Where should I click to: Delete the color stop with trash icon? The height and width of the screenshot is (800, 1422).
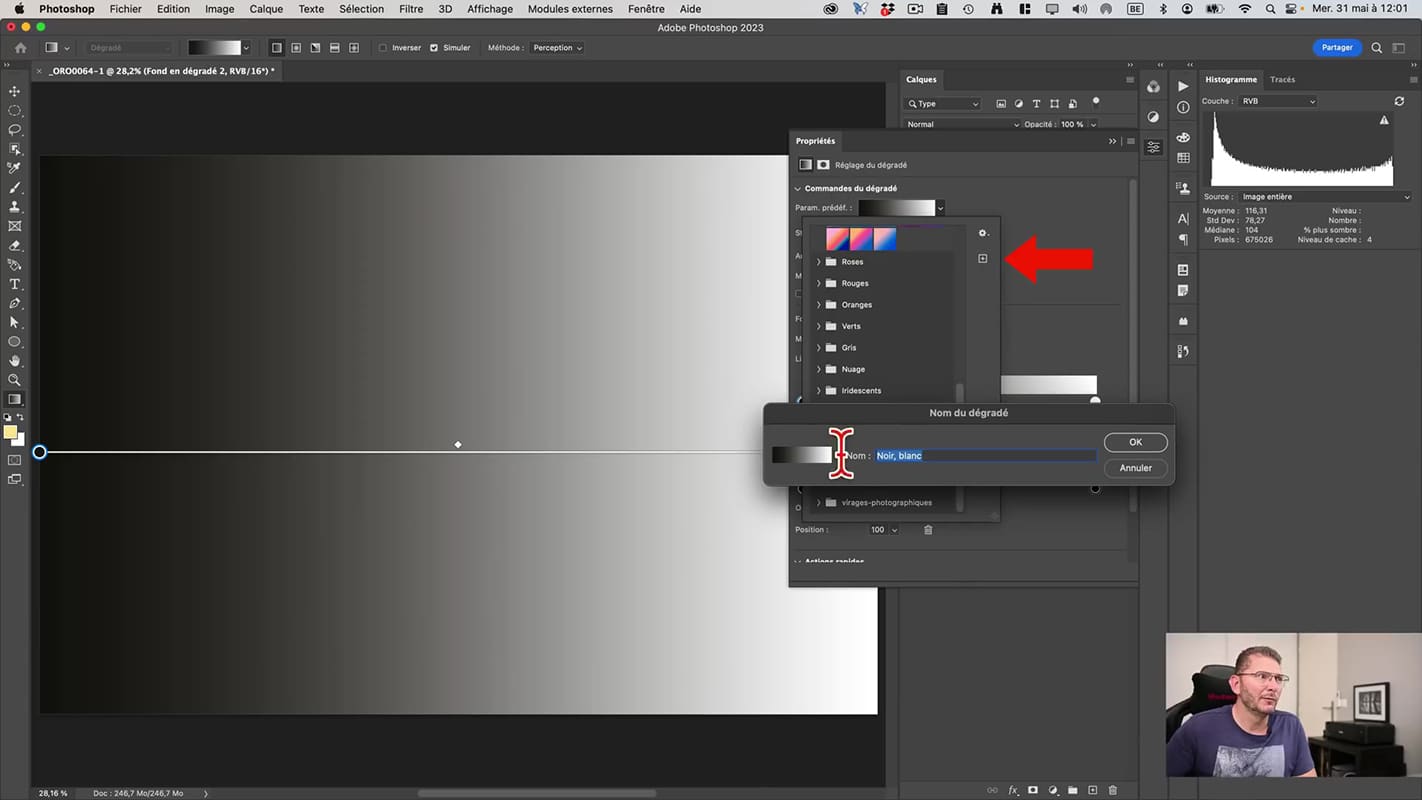[x=928, y=530]
